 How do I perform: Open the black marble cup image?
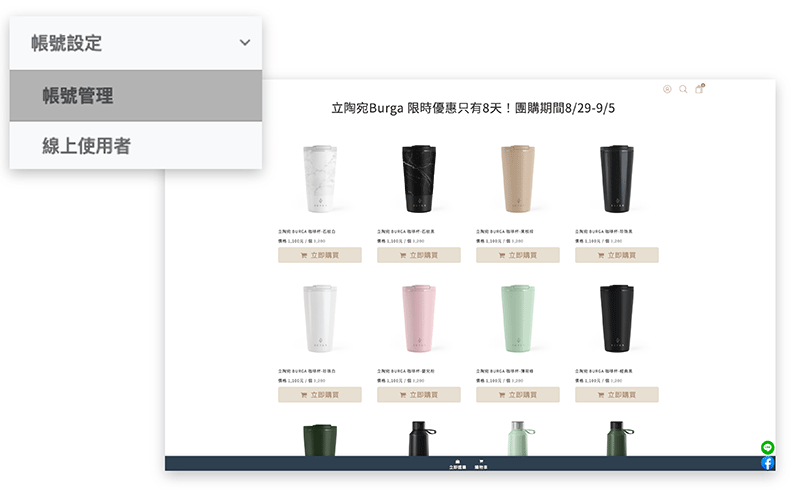click(419, 179)
